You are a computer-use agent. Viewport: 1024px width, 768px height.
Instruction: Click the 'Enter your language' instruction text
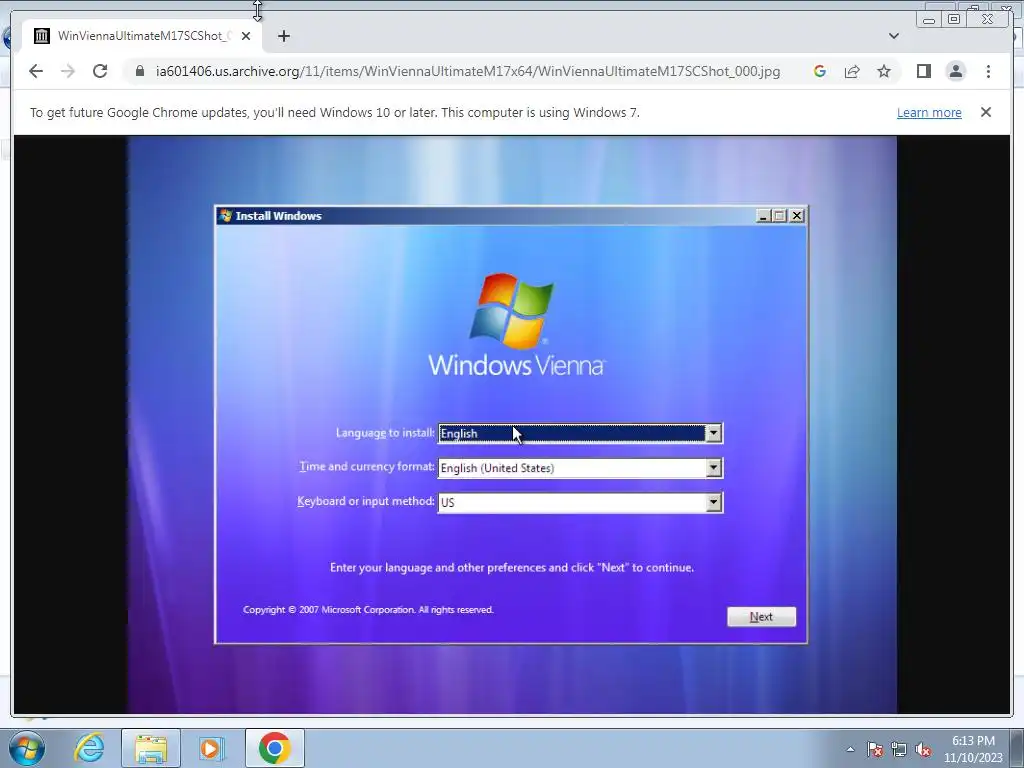[512, 568]
